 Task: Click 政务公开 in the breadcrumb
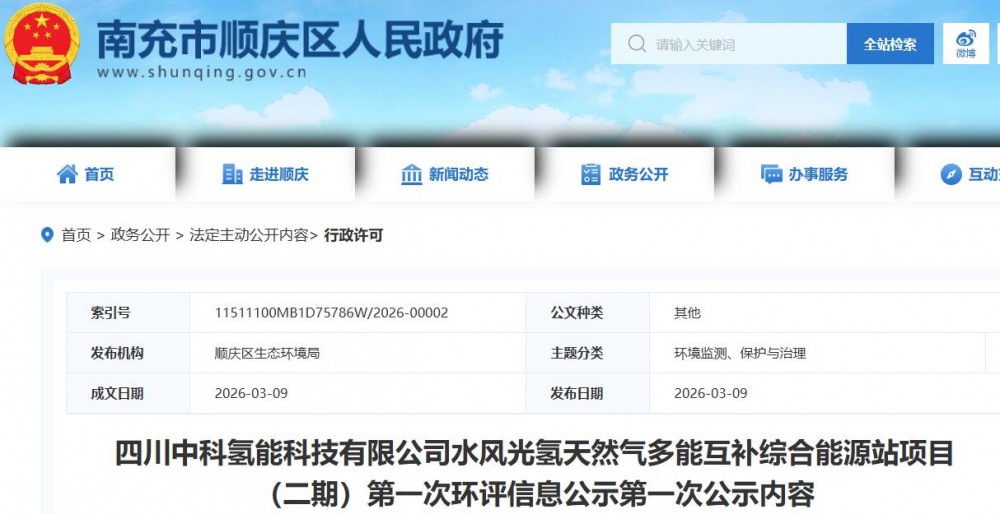click(140, 235)
